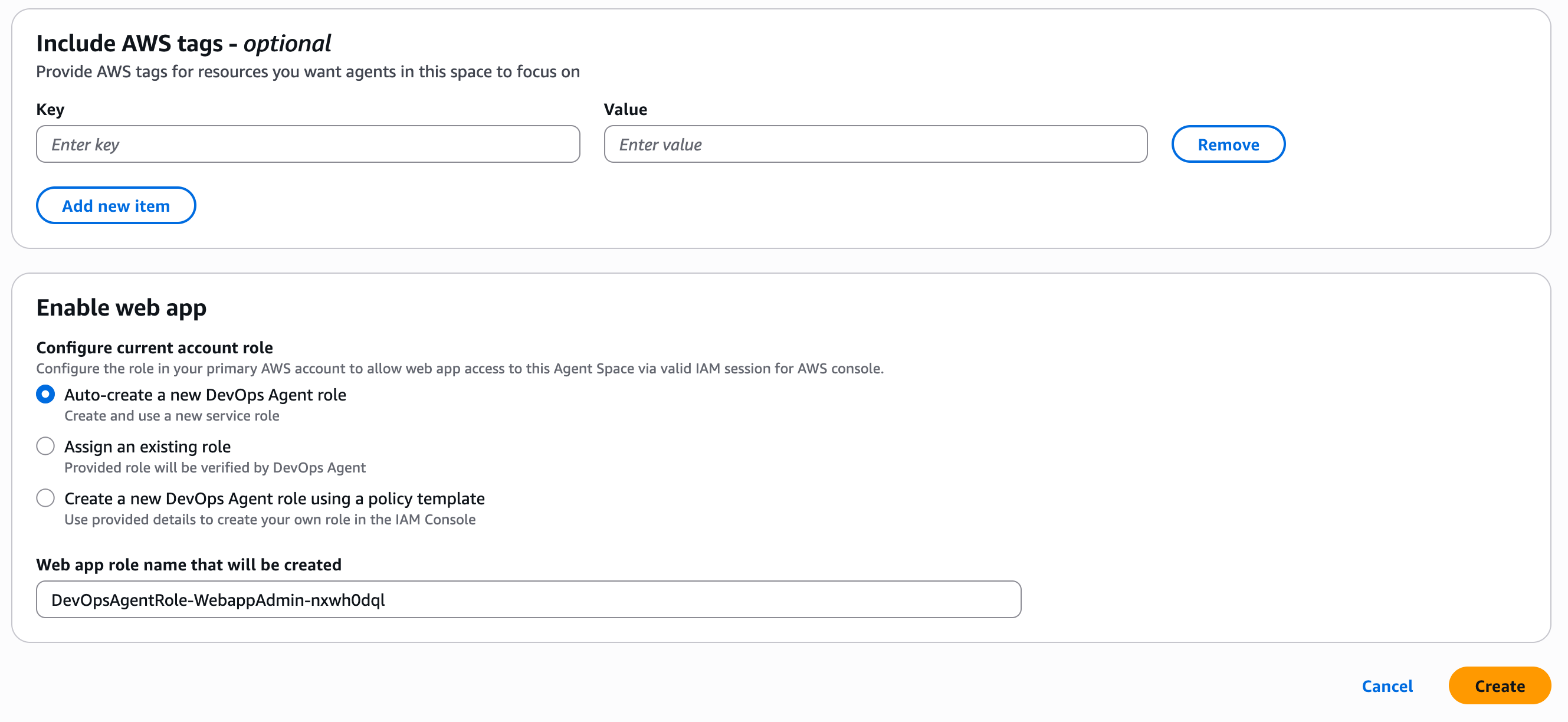The image size is (1568, 722).
Task: Click the 'Auto-create a new DevOps Agent role' label text
Action: [x=205, y=395]
